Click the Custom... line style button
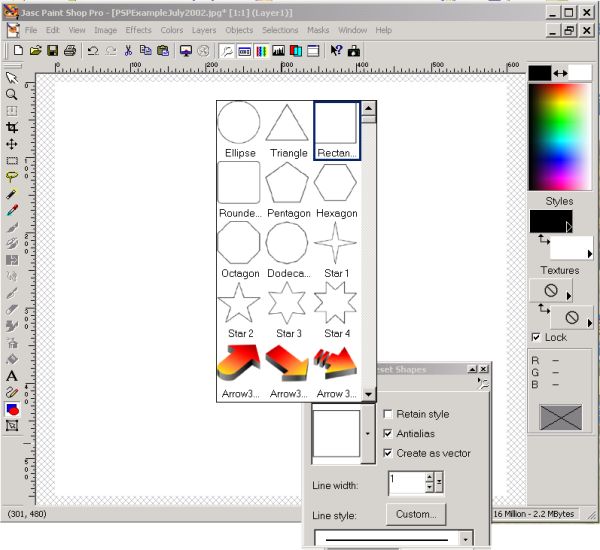The image size is (600, 550). tap(417, 515)
